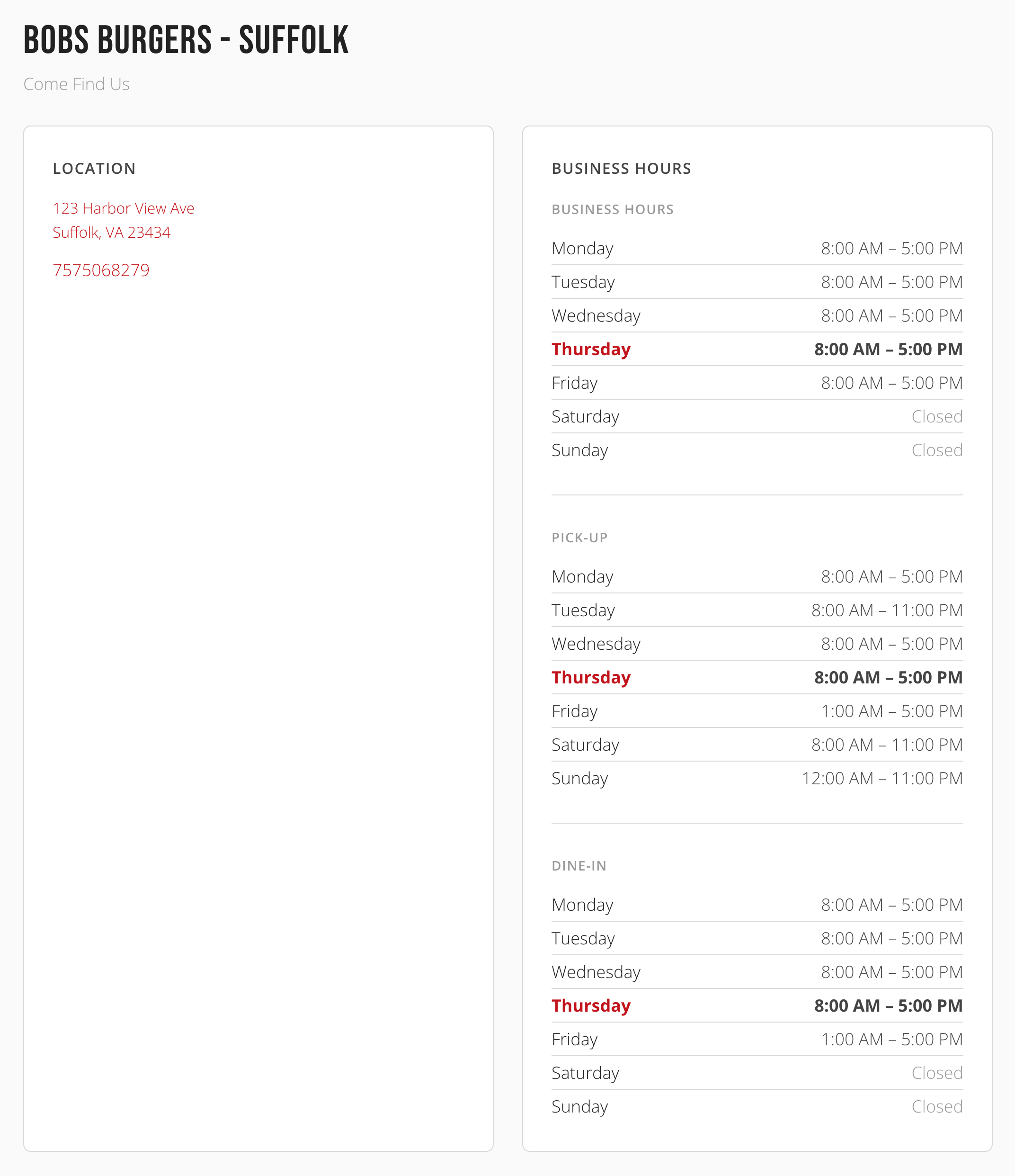Click Sunday Closed status in Business Hours list
This screenshot has height=1176, width=1015.
click(x=937, y=450)
